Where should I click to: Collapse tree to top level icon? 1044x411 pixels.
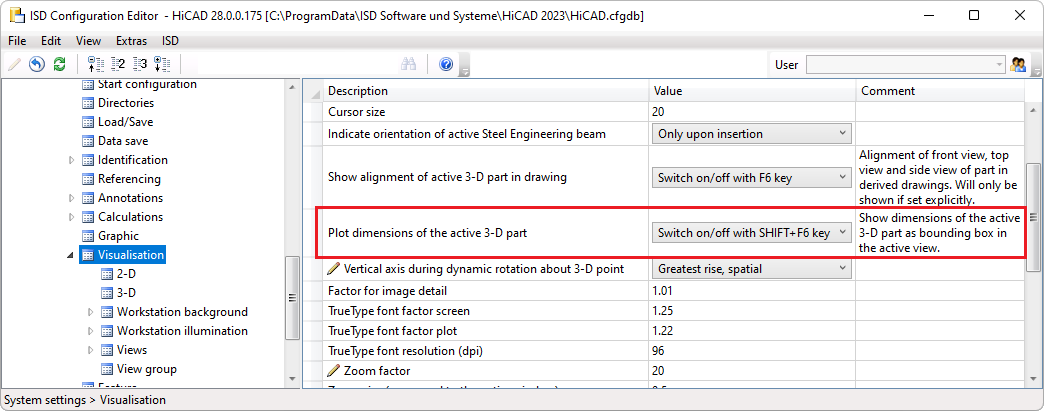pyautogui.click(x=96, y=64)
